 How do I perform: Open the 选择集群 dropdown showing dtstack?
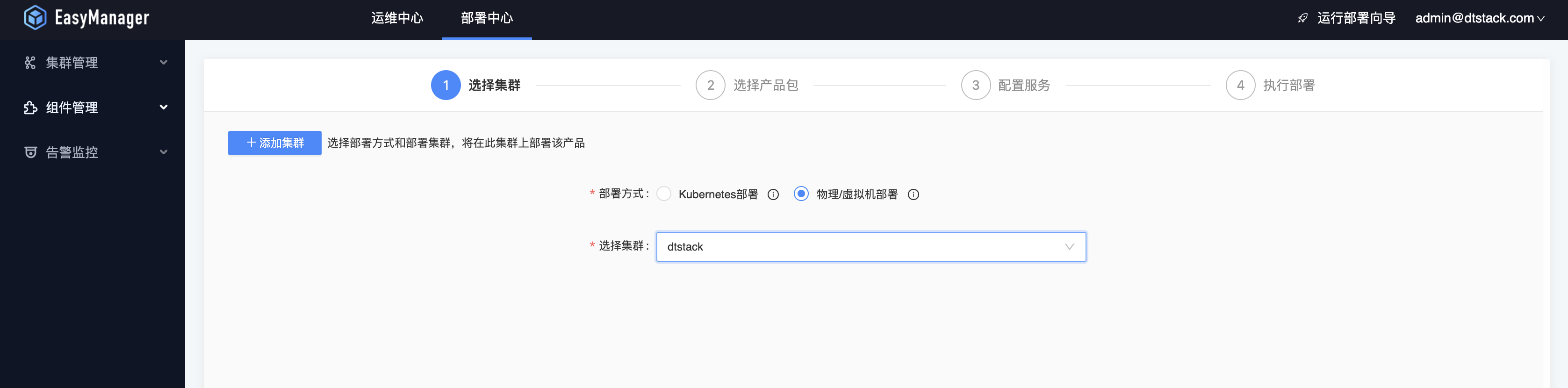[870, 247]
